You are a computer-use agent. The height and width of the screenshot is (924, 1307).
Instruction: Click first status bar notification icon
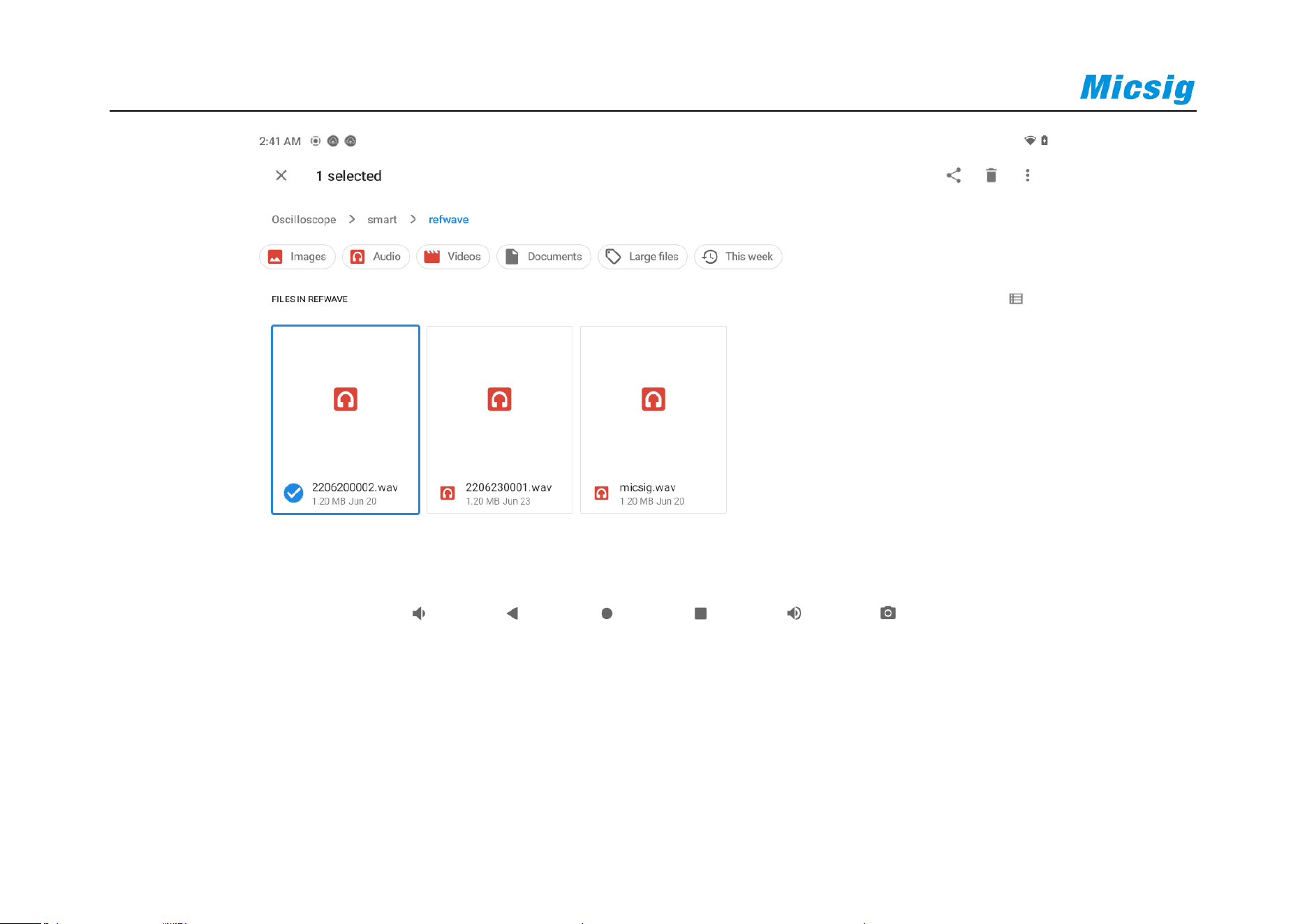click(x=316, y=141)
